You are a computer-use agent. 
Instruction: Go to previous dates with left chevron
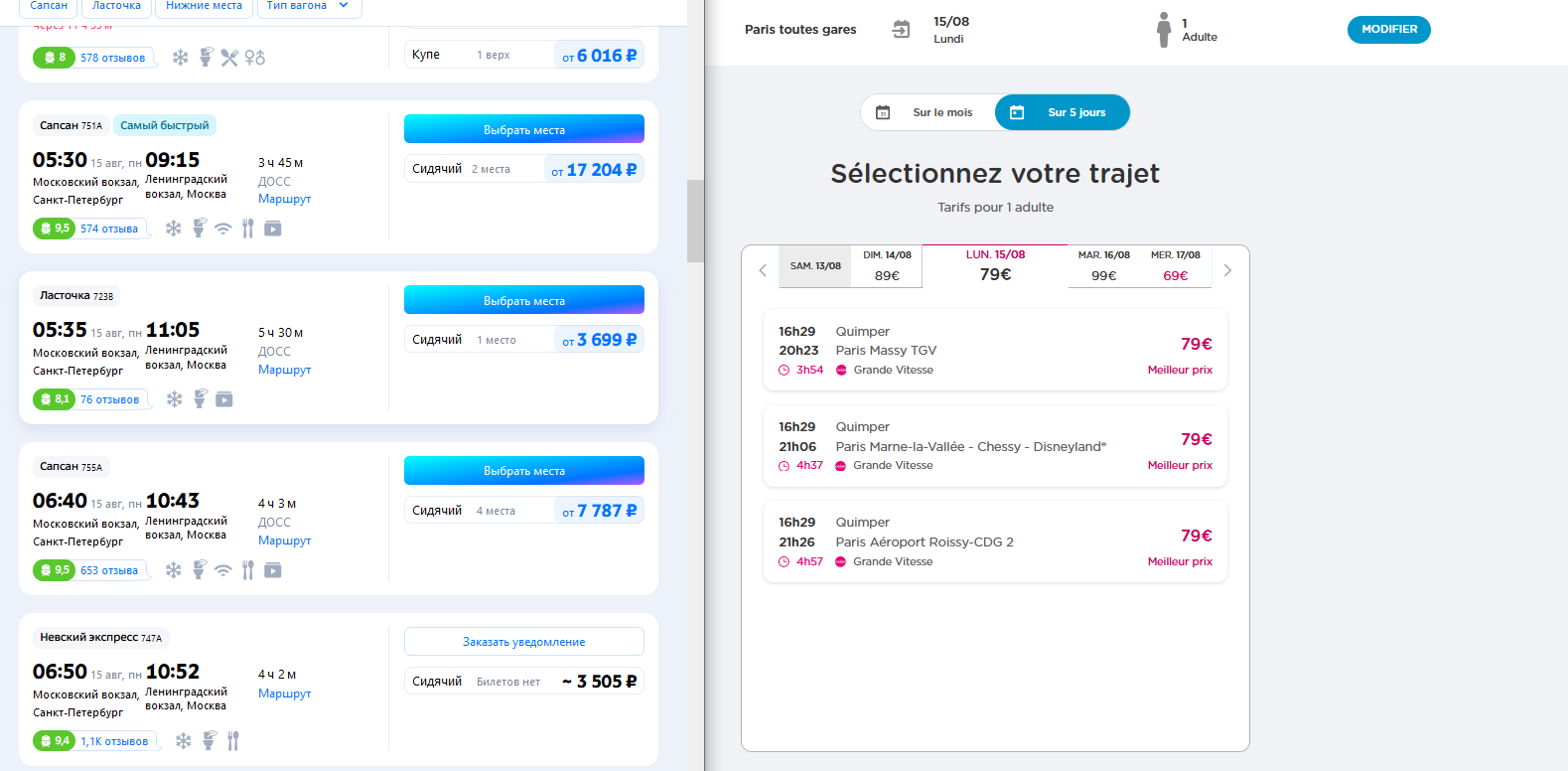click(763, 270)
